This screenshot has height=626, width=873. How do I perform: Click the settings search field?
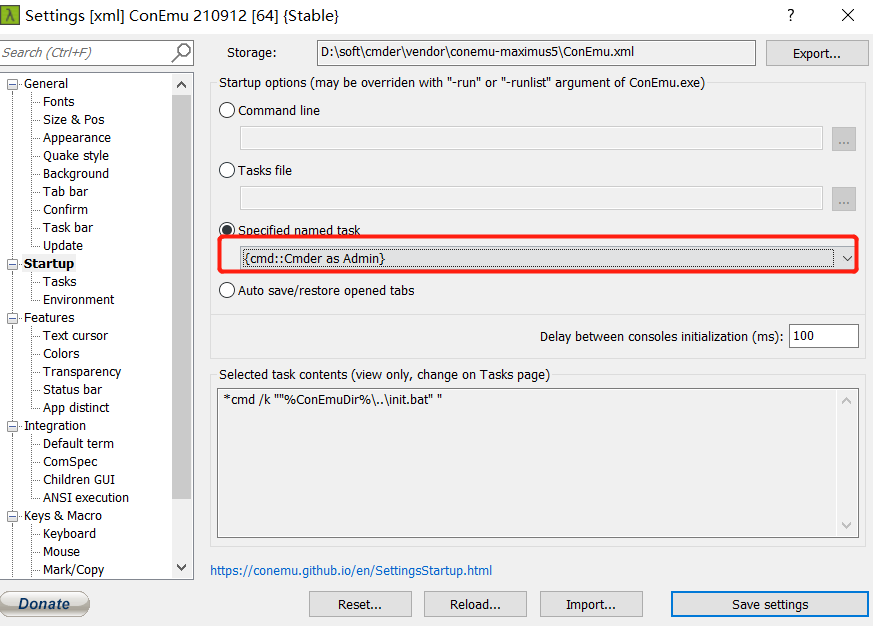click(86, 52)
